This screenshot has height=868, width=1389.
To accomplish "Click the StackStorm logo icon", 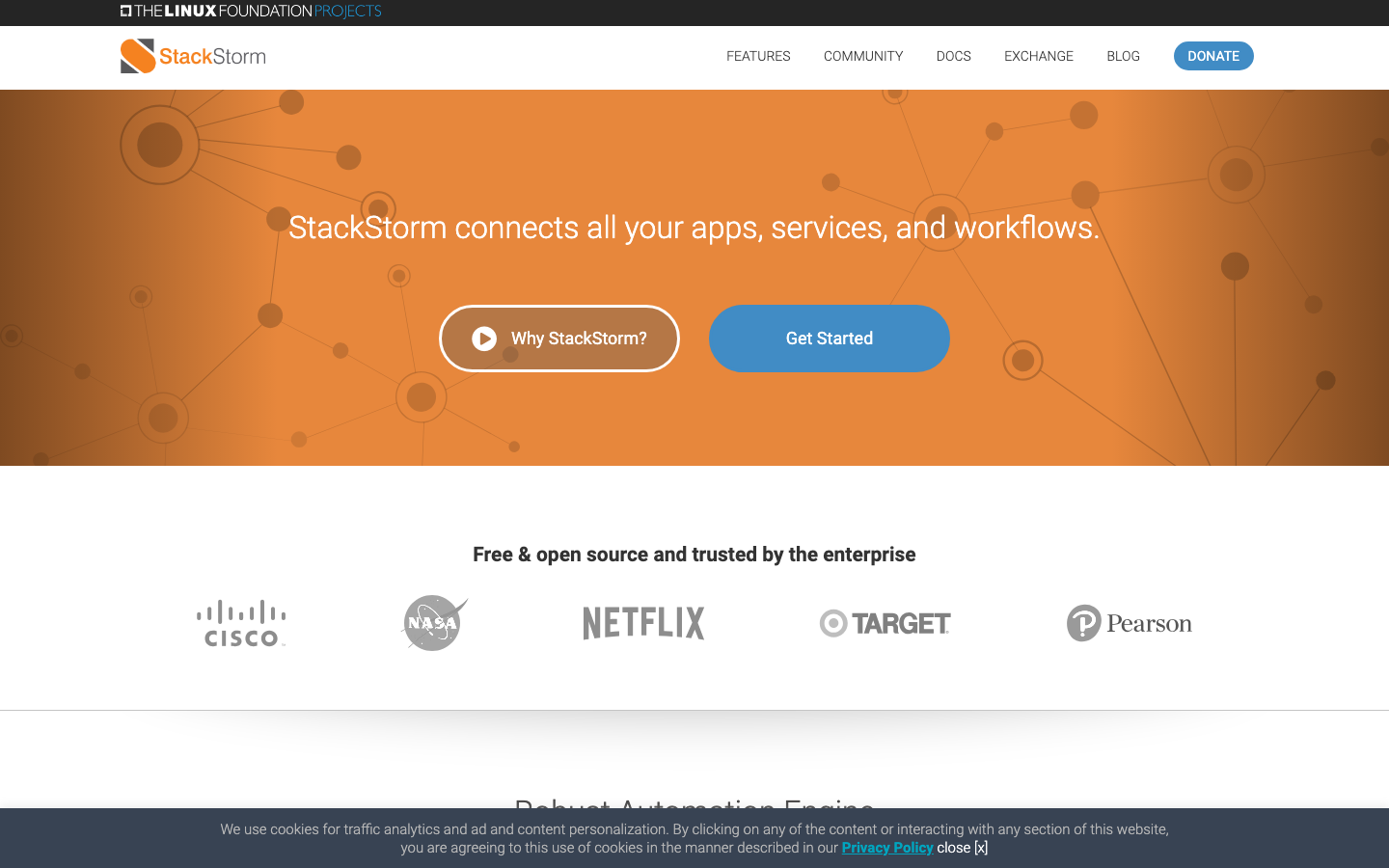I will tap(136, 56).
